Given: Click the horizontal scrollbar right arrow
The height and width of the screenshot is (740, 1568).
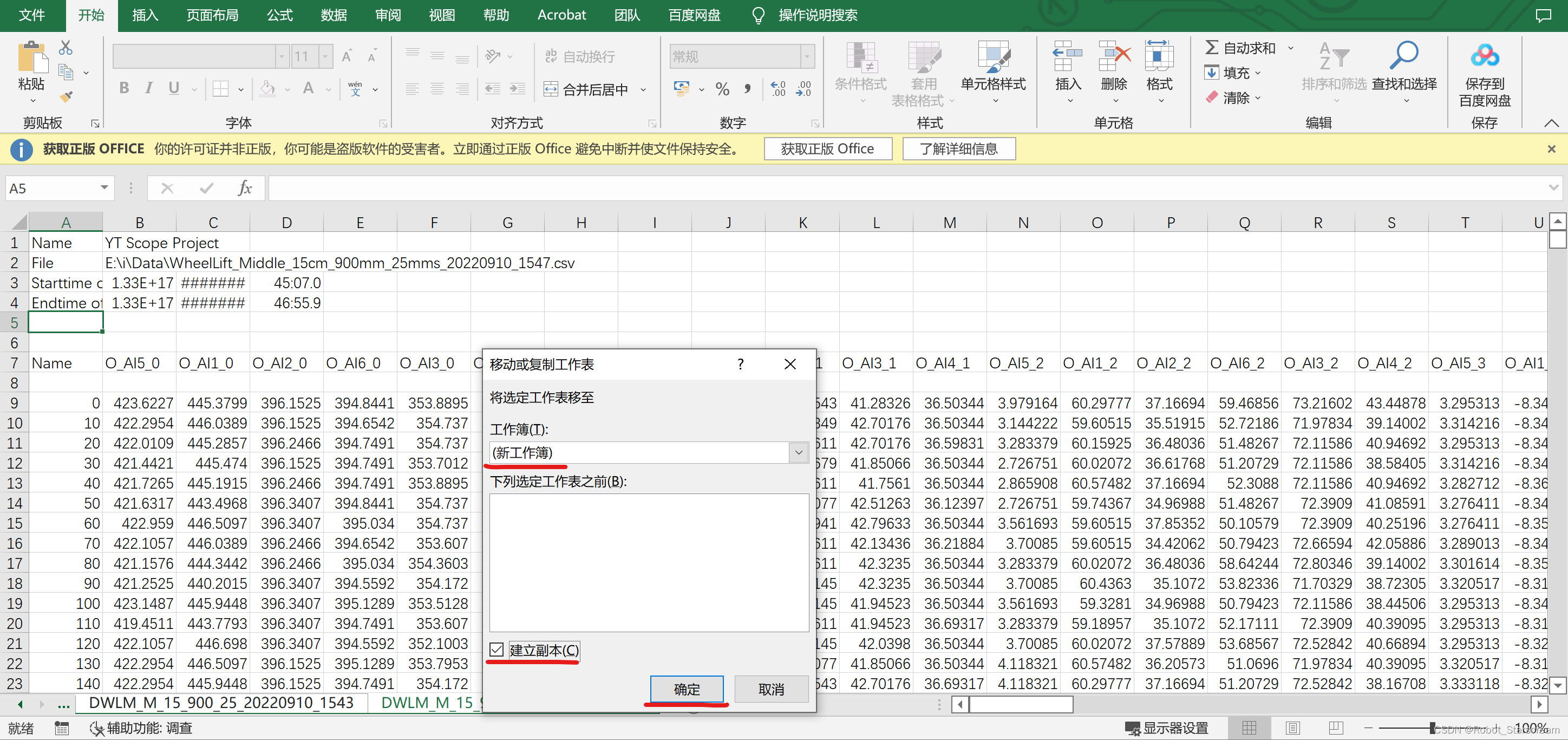Looking at the screenshot, I should 1539,705.
